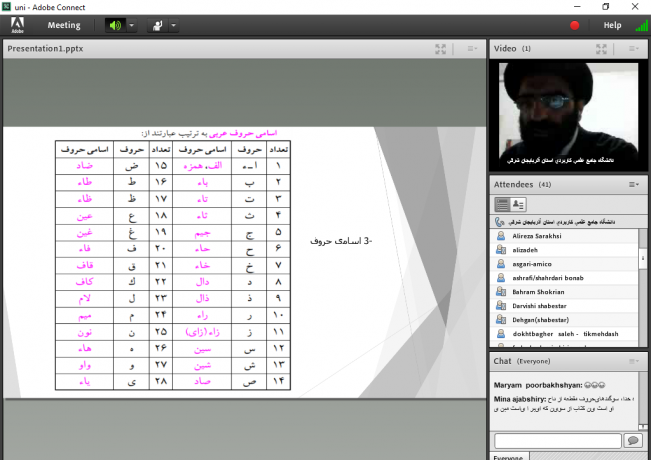The height and width of the screenshot is (460, 651).
Task: Click the Adobe logo icon
Action: point(17,25)
